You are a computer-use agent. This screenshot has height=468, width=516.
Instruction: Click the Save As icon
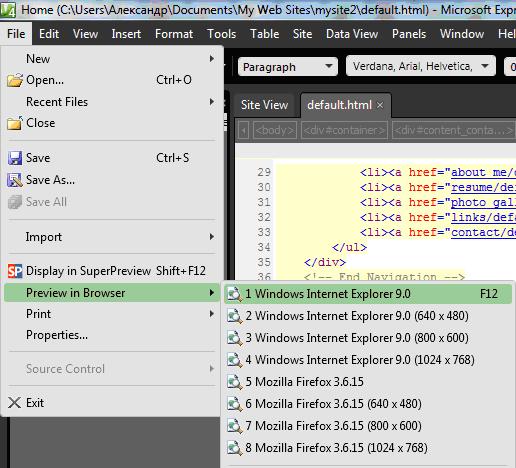tap(15, 180)
